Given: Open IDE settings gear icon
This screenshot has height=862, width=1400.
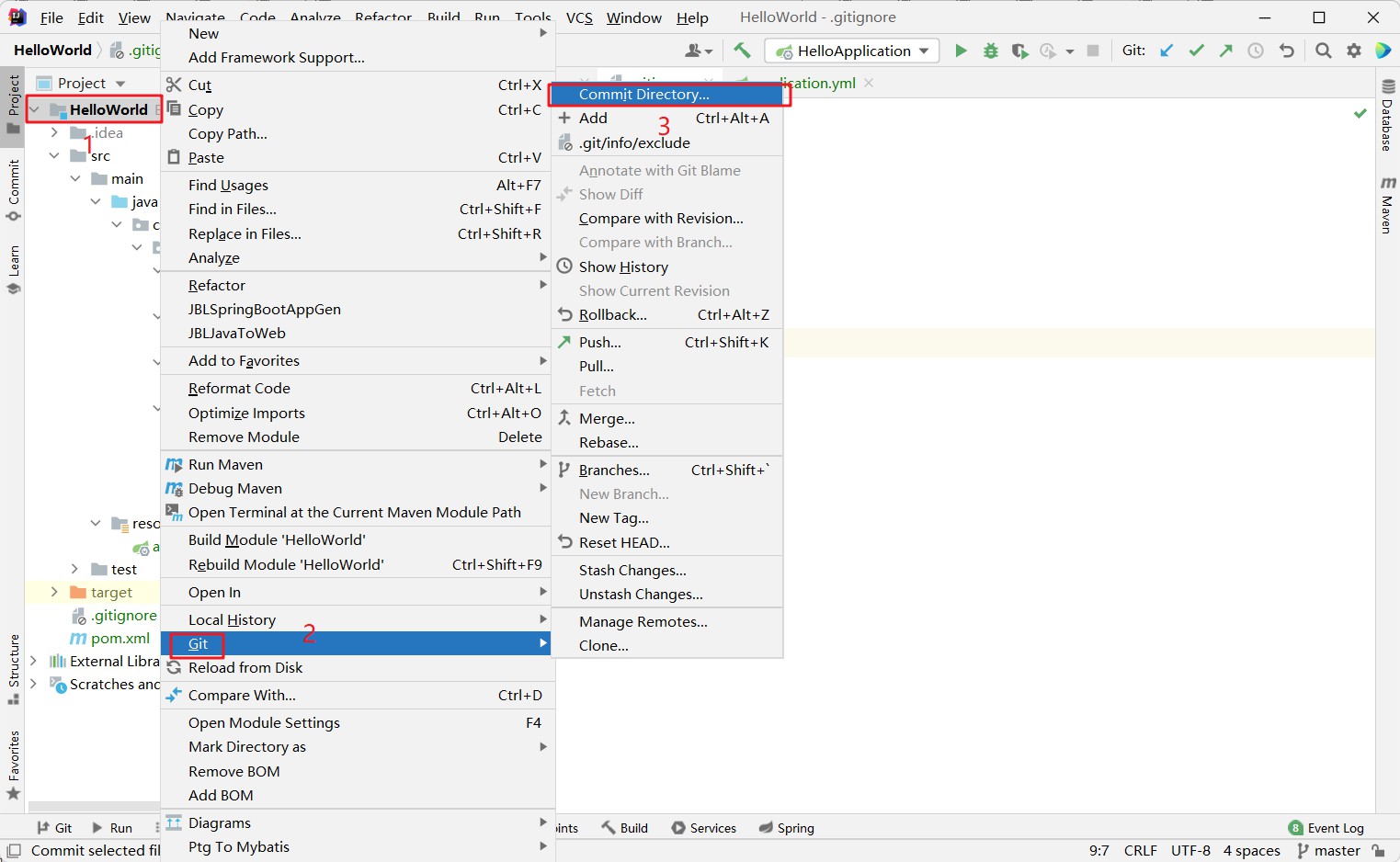Looking at the screenshot, I should pos(1354,51).
